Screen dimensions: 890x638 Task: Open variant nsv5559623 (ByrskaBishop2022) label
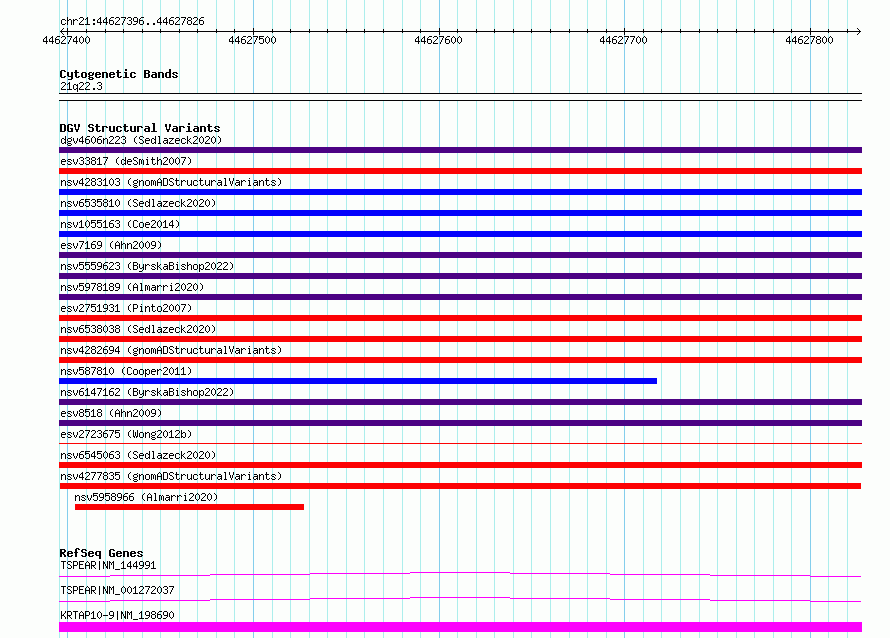coord(147,266)
